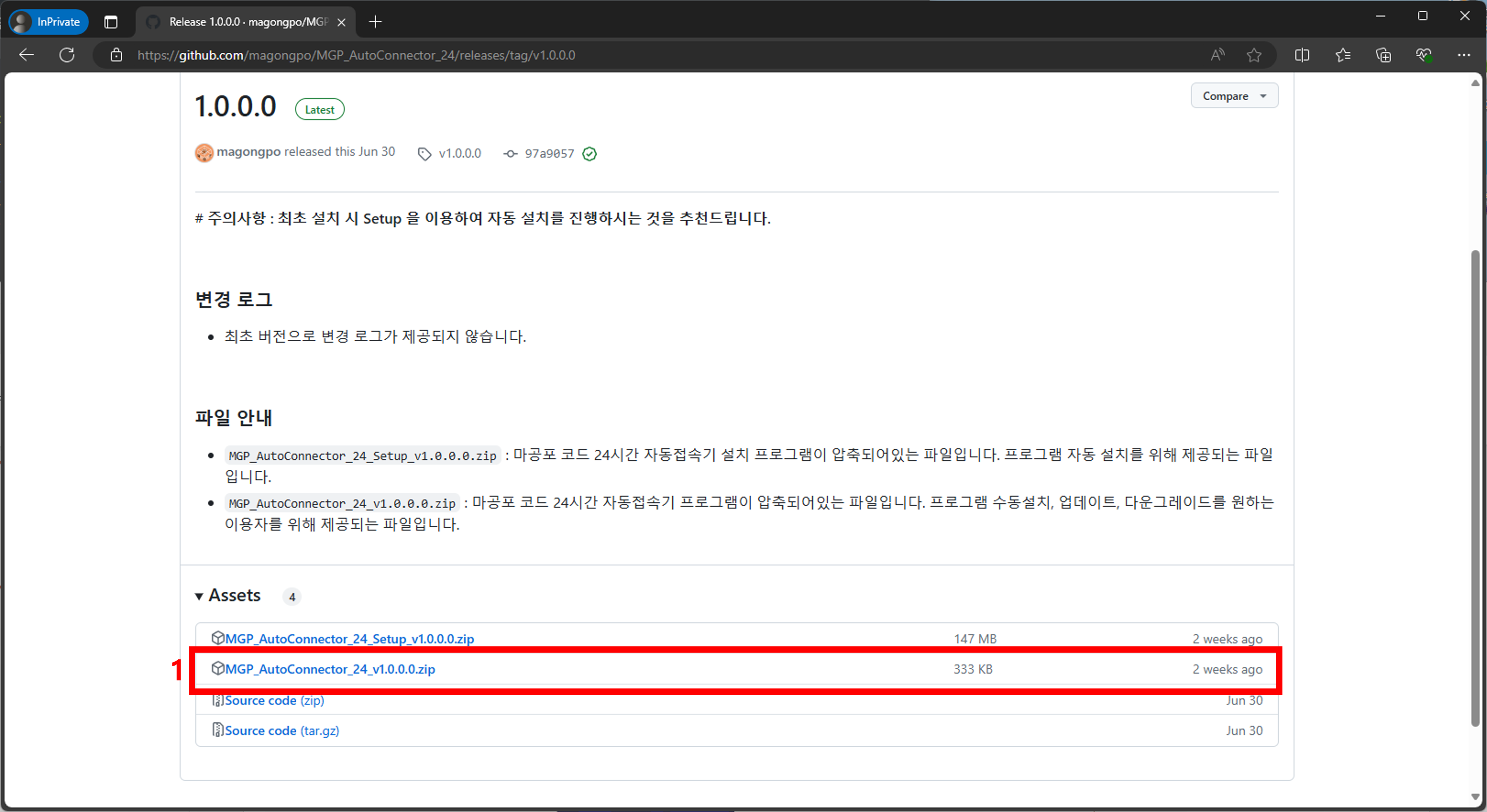
Task: Collapse the Assets section
Action: click(x=228, y=595)
